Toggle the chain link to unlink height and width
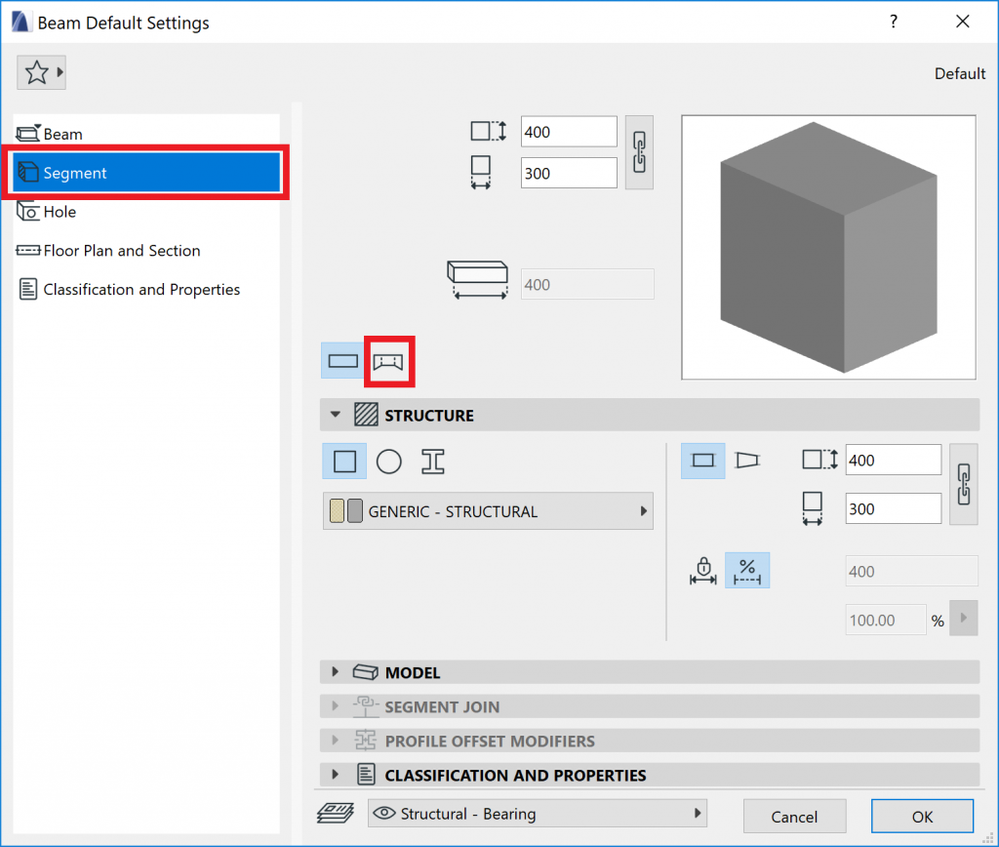The image size is (999, 847). (639, 152)
